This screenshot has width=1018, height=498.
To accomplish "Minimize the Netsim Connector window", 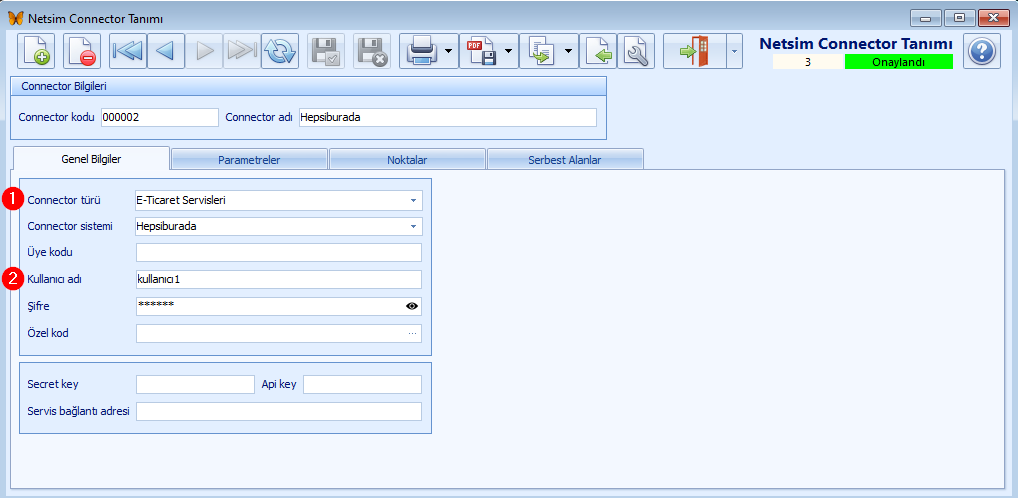I will (x=925, y=18).
